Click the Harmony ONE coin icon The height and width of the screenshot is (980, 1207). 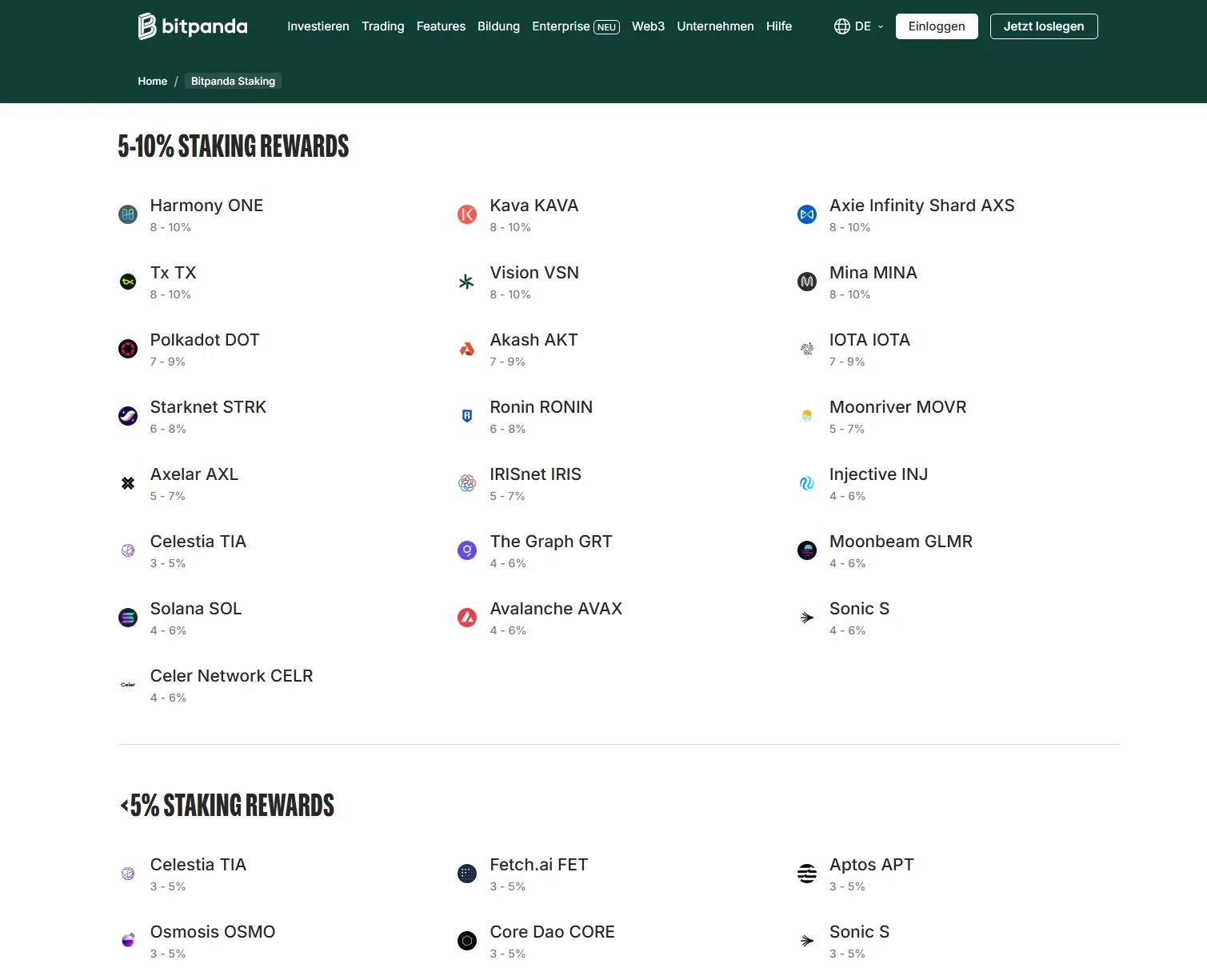128,214
